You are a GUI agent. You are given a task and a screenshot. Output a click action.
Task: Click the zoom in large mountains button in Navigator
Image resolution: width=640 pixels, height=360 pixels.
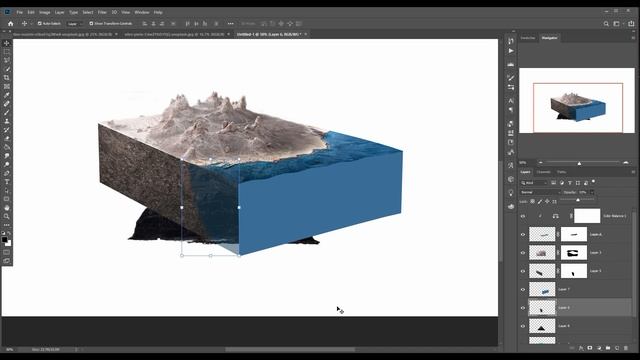[626, 162]
